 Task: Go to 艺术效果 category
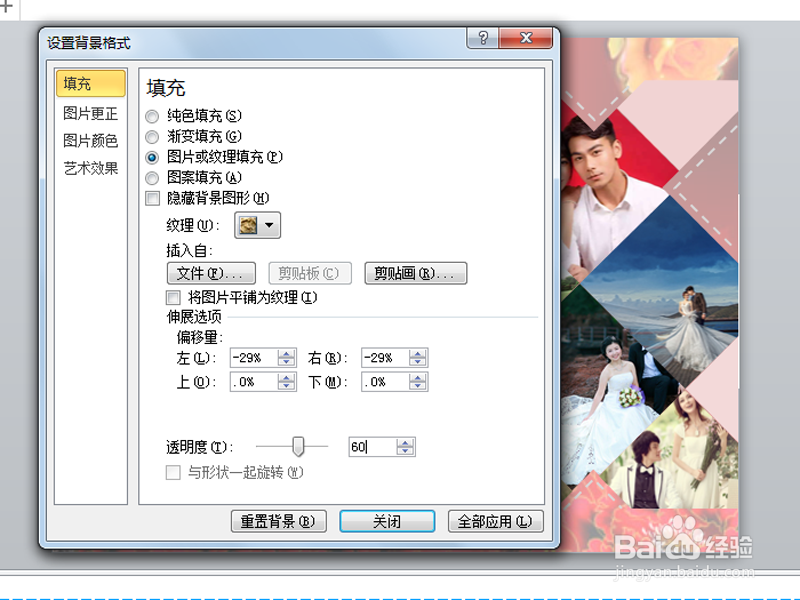point(90,168)
